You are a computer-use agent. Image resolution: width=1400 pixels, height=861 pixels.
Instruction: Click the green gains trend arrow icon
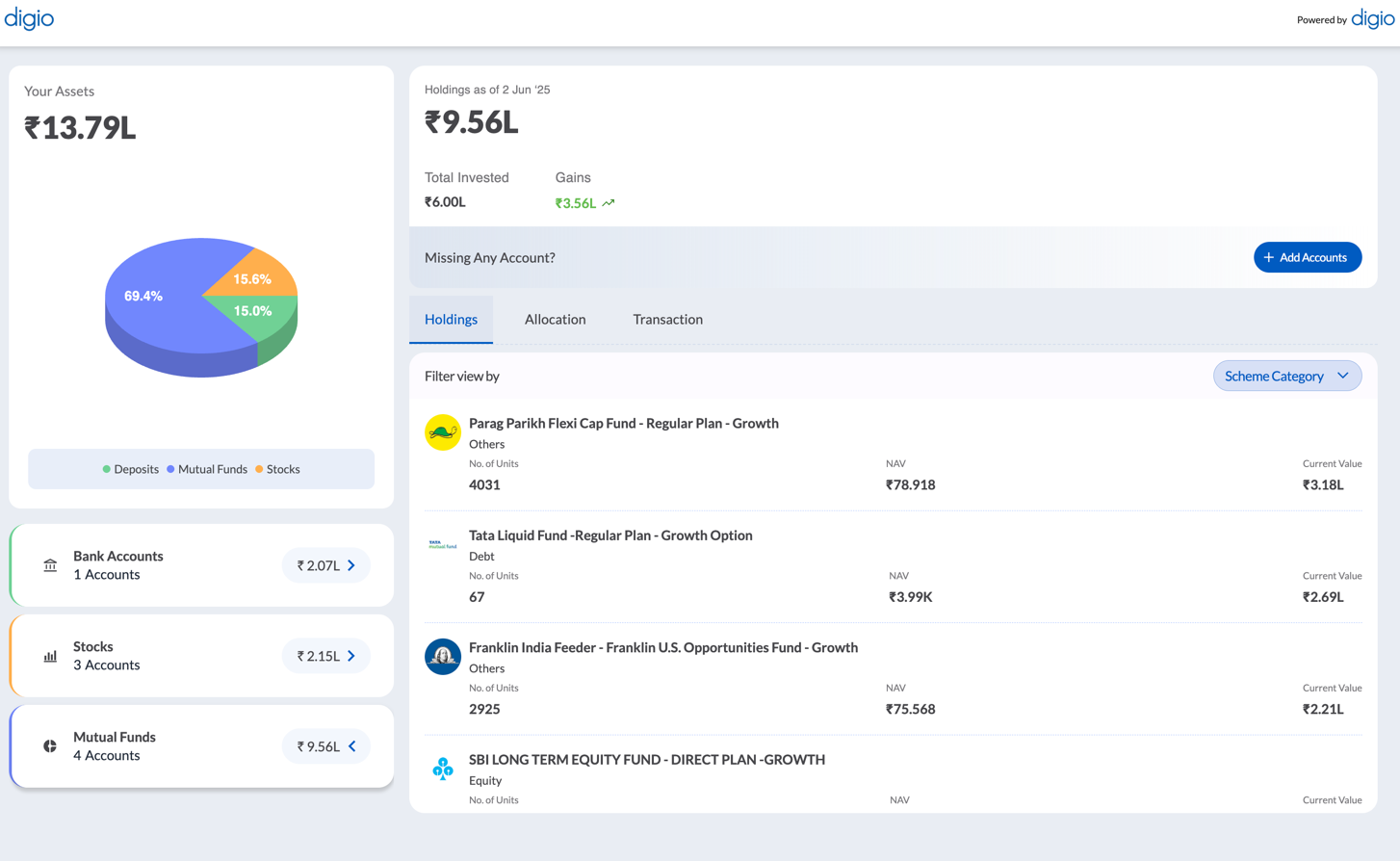click(x=609, y=203)
